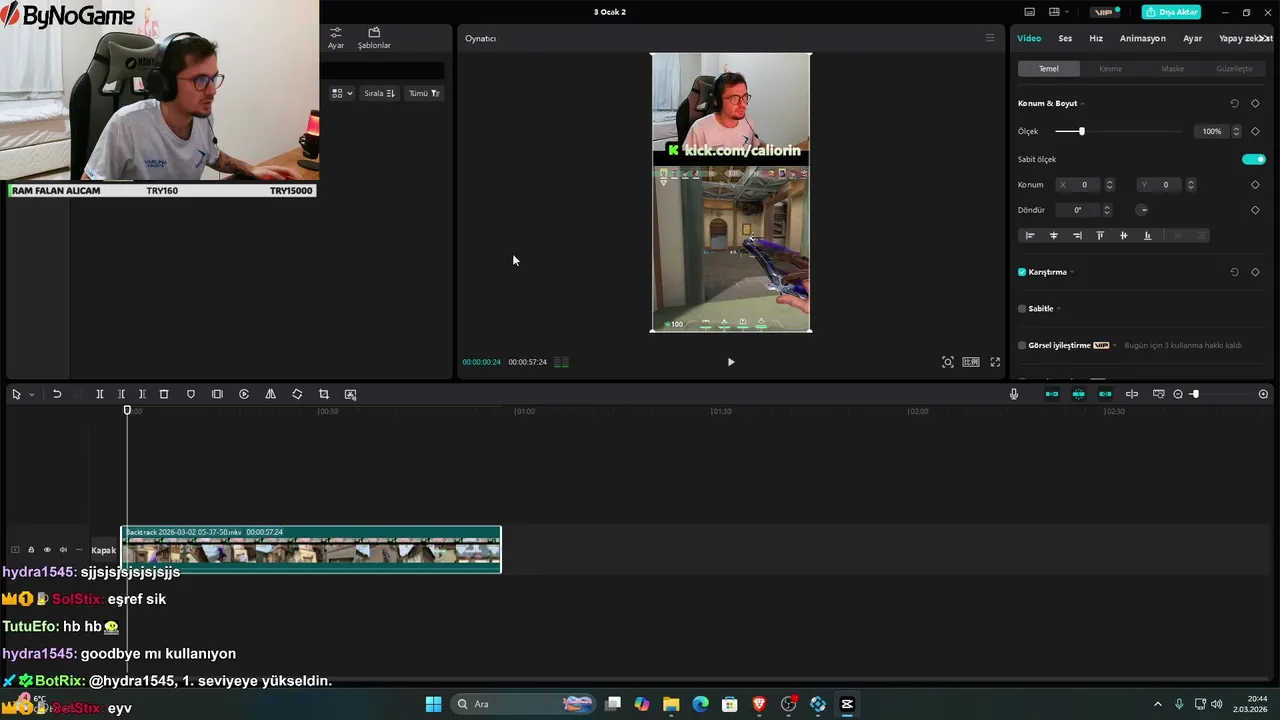The image size is (1280, 720).
Task: Open the Şablonlar panel
Action: coord(374,38)
